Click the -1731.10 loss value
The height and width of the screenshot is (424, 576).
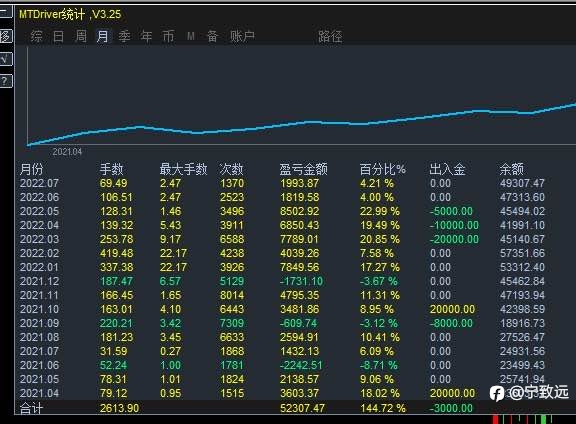click(301, 281)
